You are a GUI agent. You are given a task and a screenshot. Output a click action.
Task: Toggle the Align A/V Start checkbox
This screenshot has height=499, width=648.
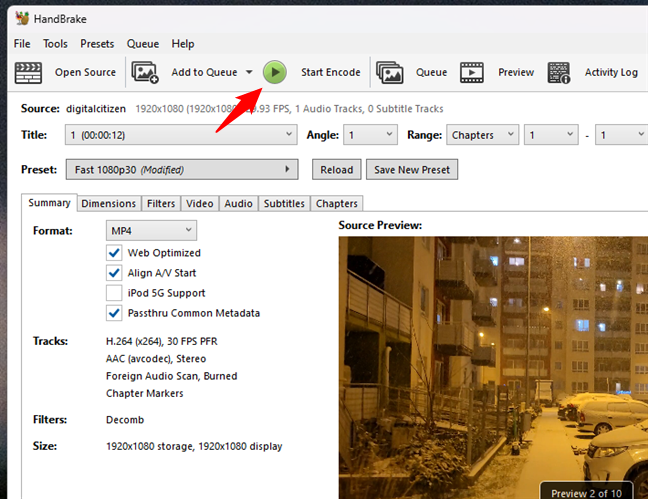pos(114,273)
